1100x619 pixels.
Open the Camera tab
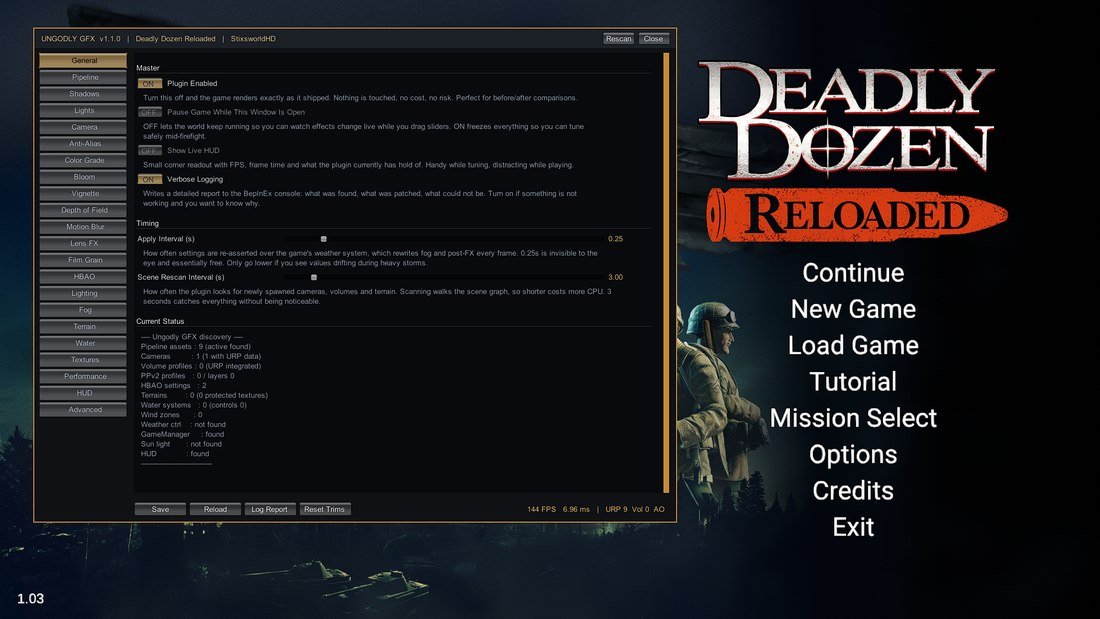83,127
